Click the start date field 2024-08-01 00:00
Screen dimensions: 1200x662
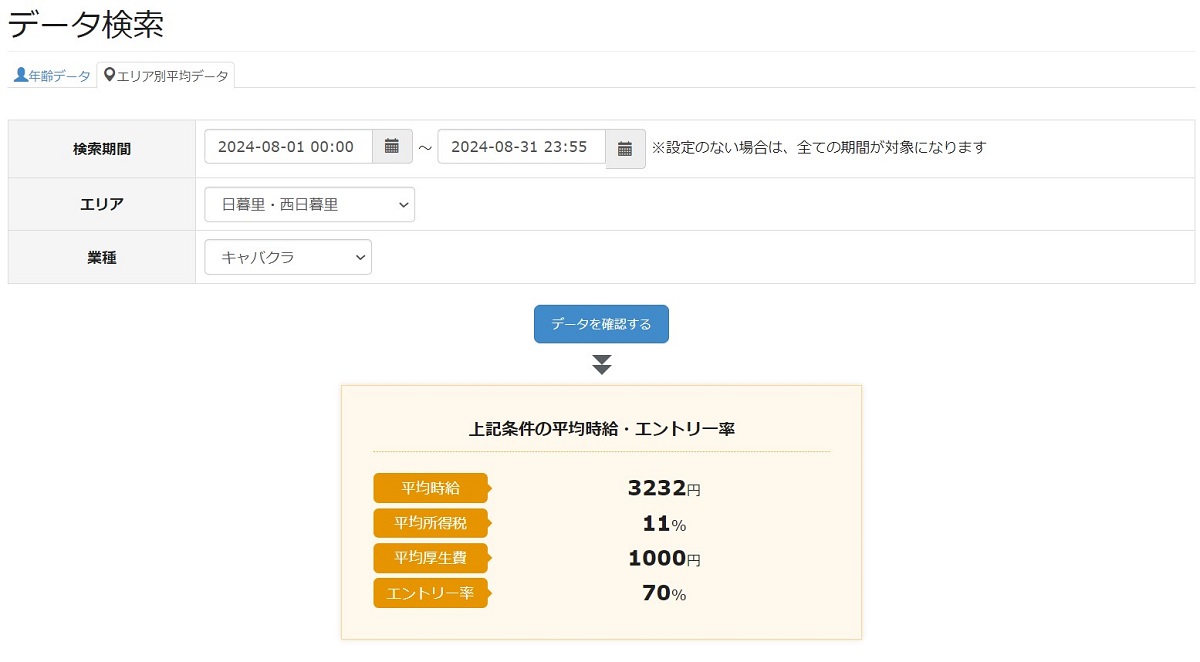pyautogui.click(x=288, y=147)
